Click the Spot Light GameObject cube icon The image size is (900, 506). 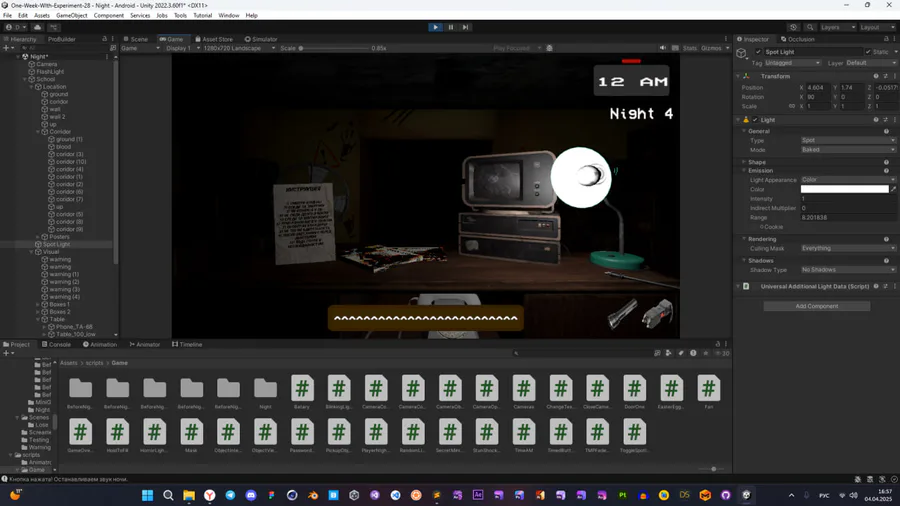pyautogui.click(x=742, y=53)
